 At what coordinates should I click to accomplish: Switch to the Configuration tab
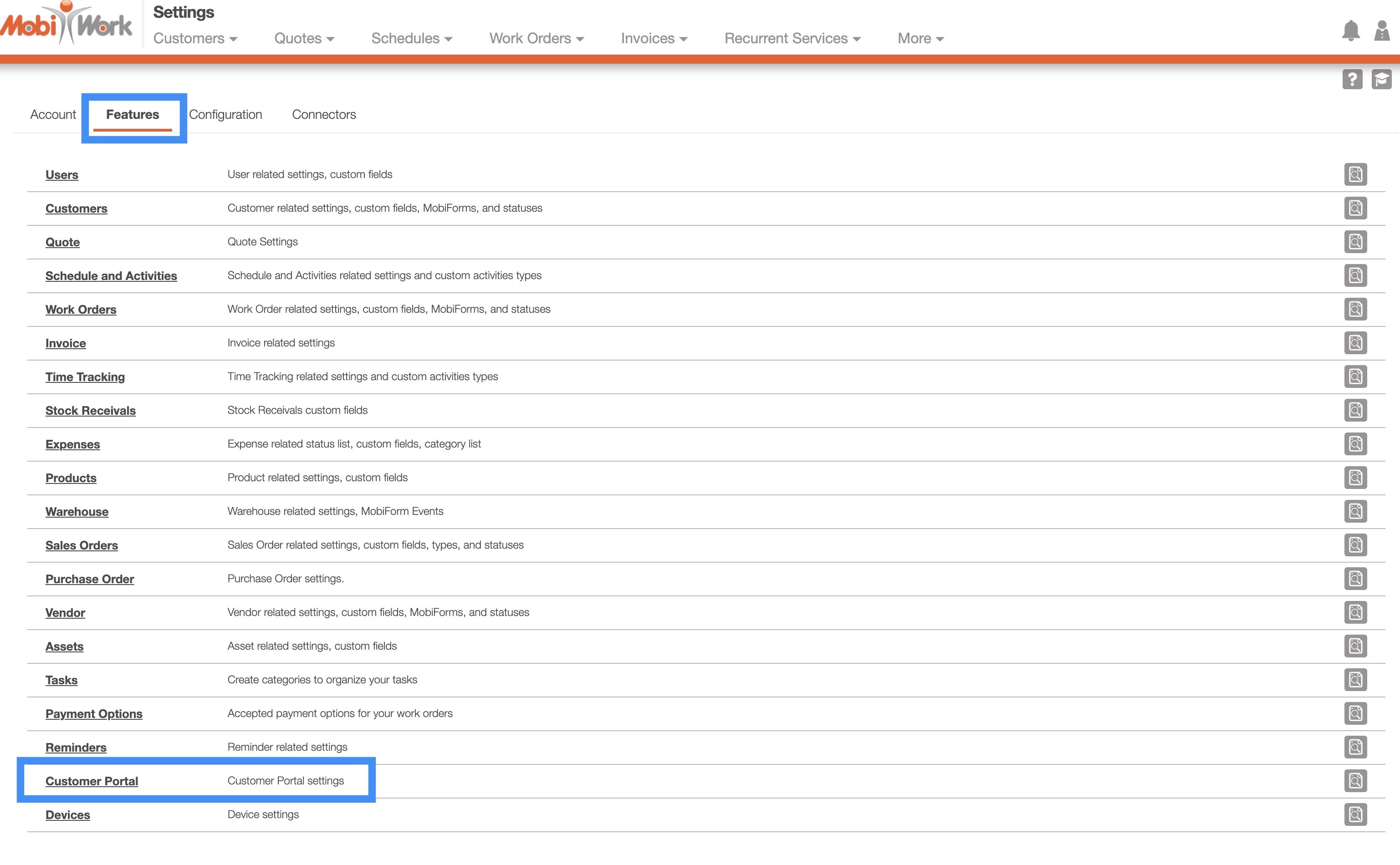pyautogui.click(x=225, y=114)
